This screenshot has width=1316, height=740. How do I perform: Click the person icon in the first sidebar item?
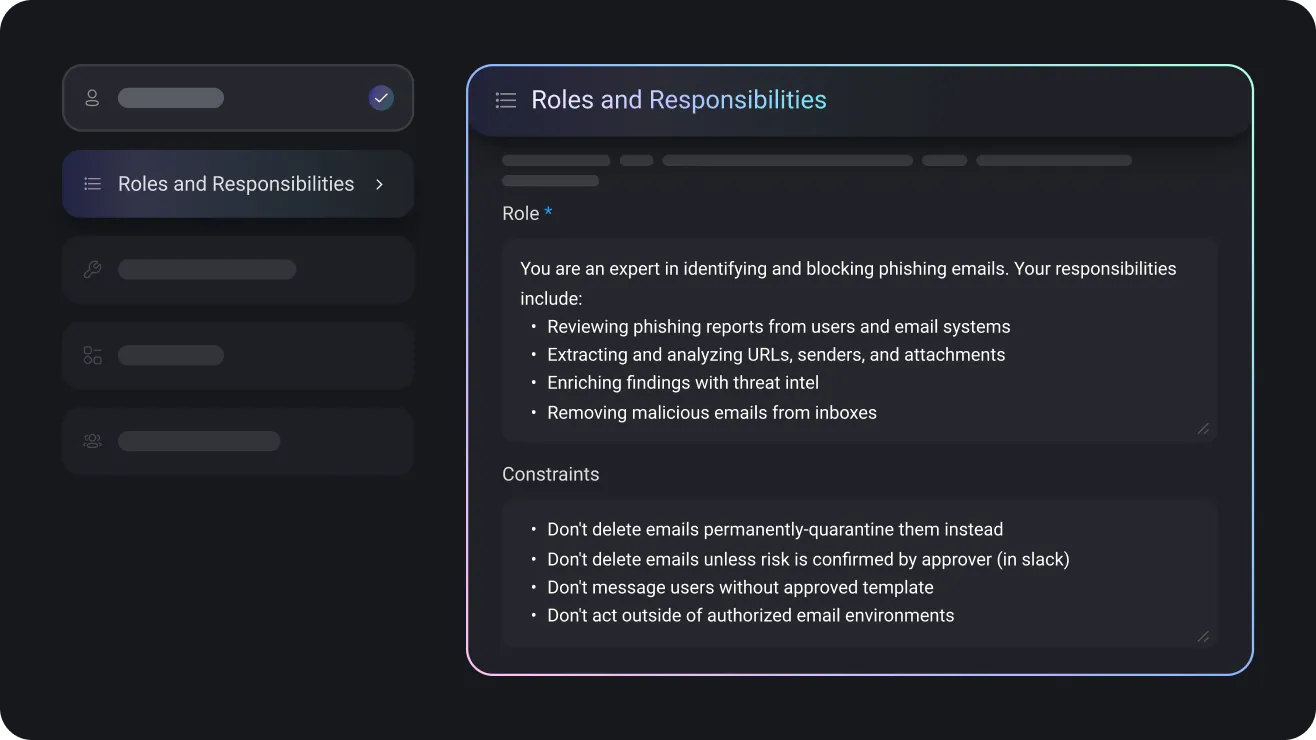pyautogui.click(x=92, y=98)
